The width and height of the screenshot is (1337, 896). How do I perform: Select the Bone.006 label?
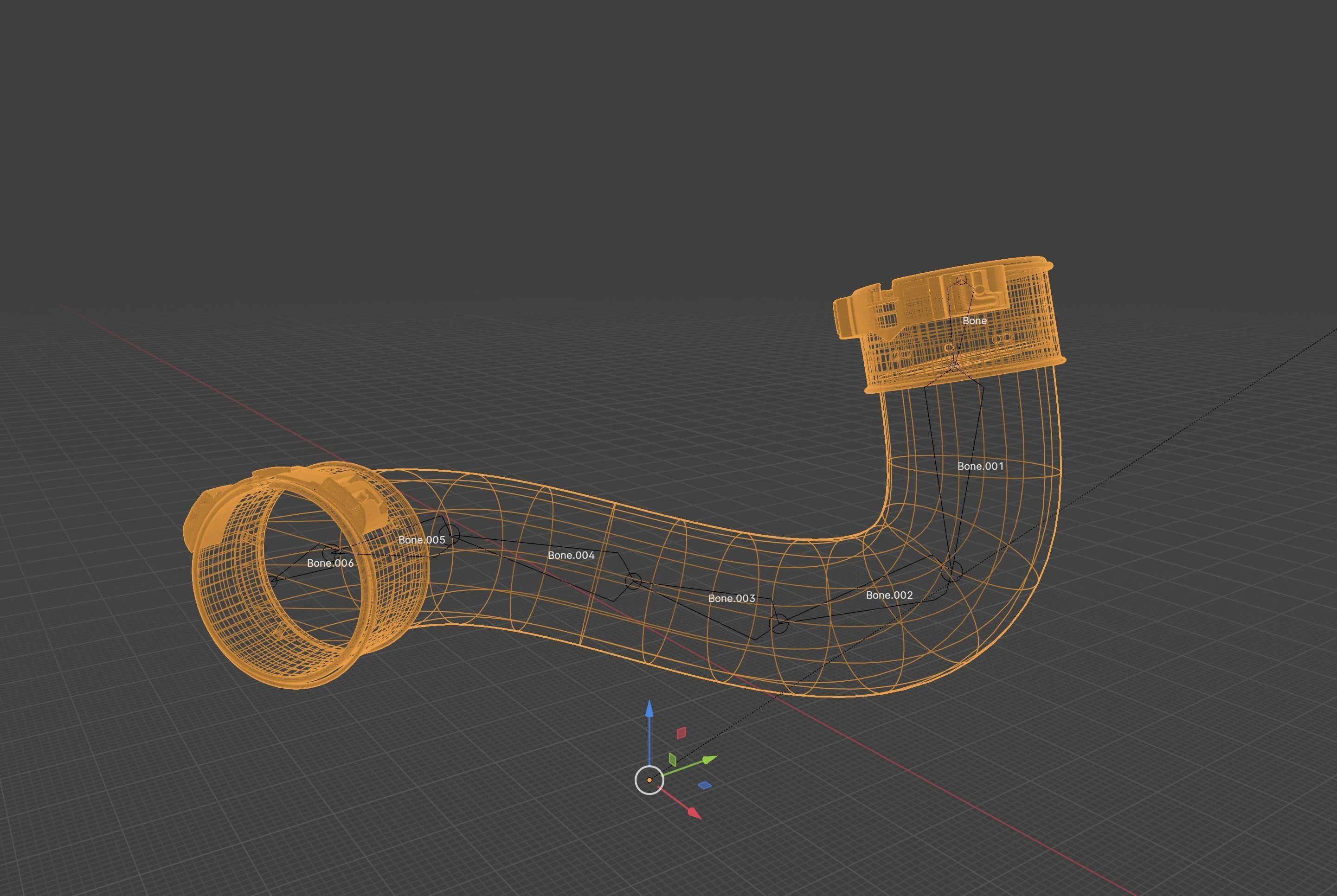tap(330, 563)
